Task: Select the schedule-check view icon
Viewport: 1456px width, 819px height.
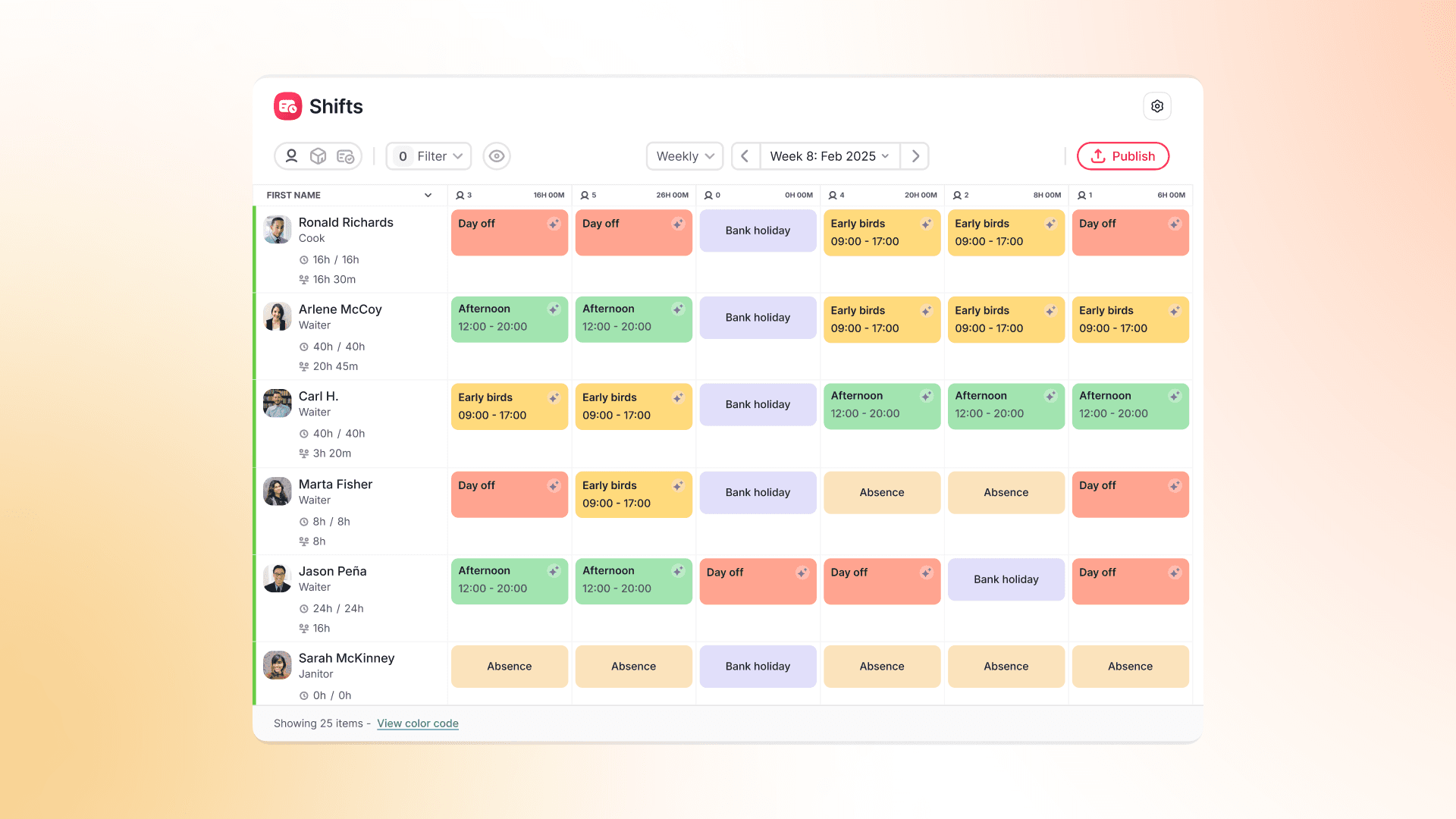Action: pyautogui.click(x=345, y=156)
